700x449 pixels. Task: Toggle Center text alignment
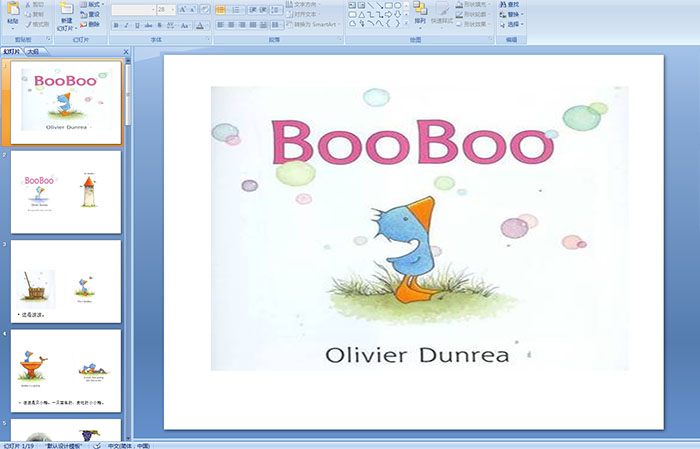click(x=231, y=25)
